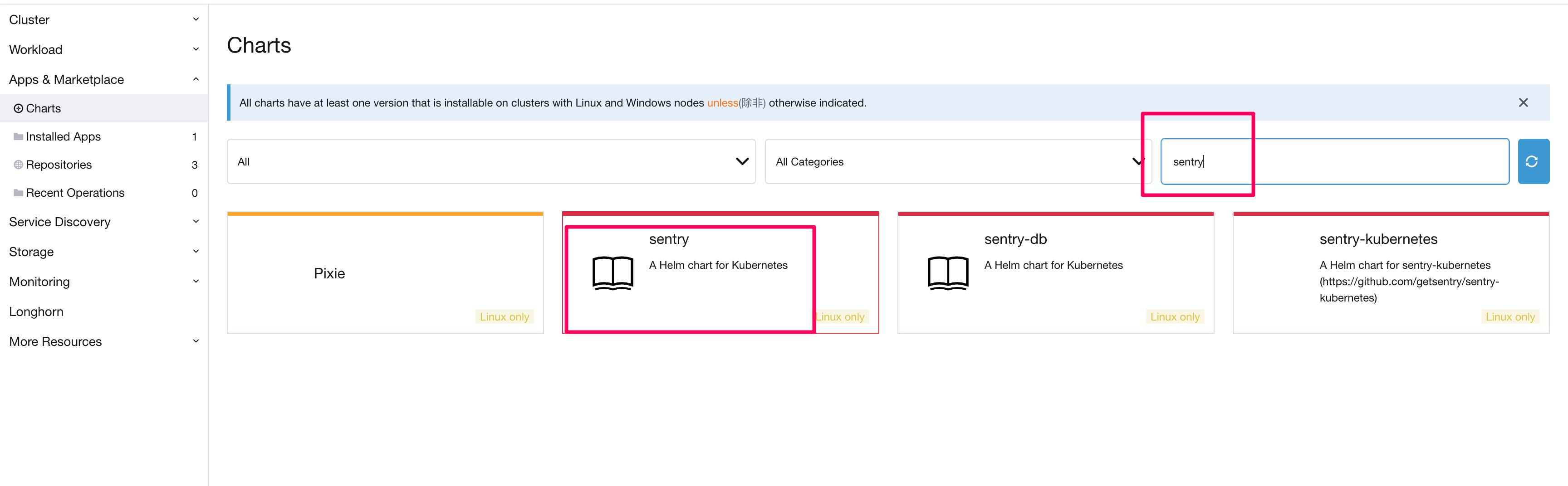Image resolution: width=1568 pixels, height=486 pixels.
Task: Click the Installed Apps folder icon
Action: click(x=18, y=136)
